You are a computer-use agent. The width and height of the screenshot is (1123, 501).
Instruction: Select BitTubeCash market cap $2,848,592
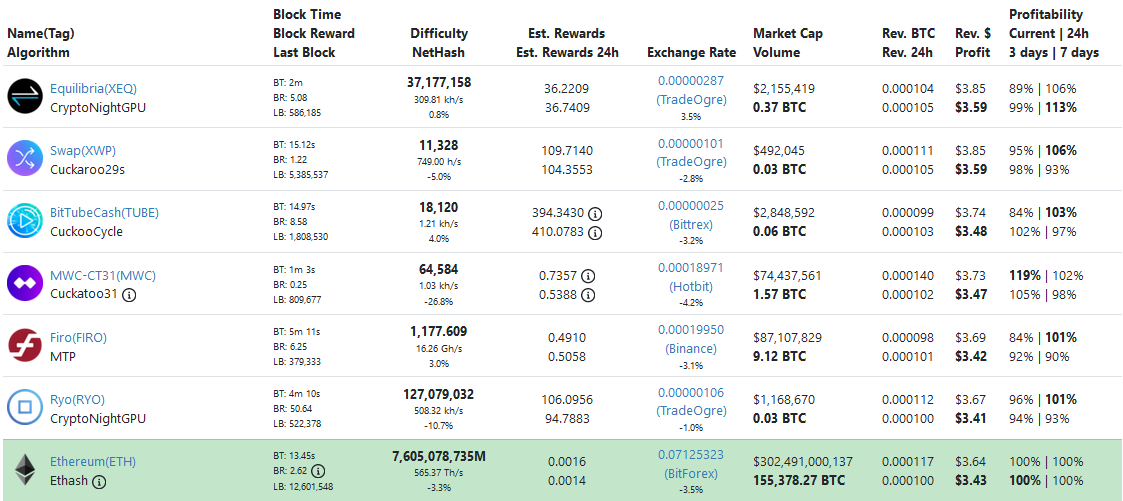point(784,213)
